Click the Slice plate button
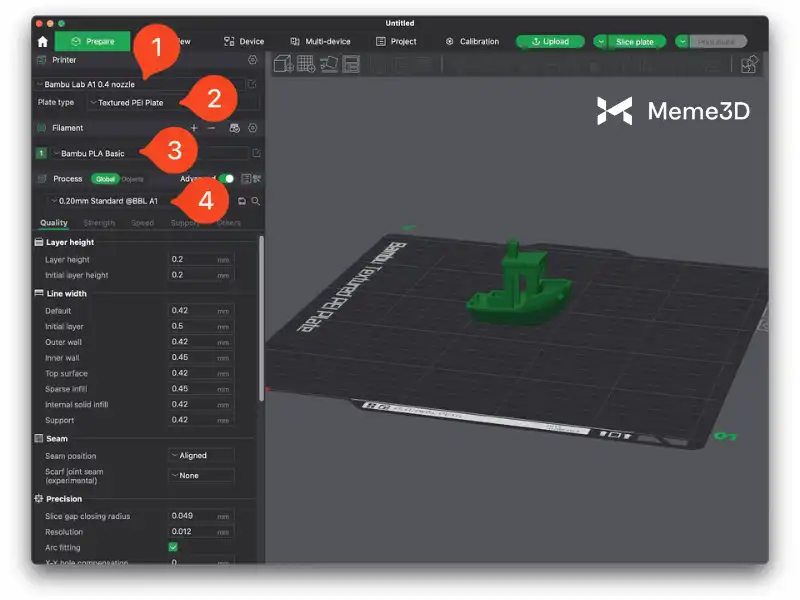Image resolution: width=800 pixels, height=600 pixels. tap(635, 42)
